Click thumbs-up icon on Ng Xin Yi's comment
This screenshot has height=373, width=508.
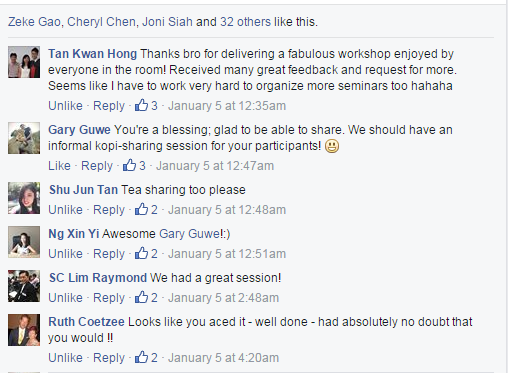point(141,253)
